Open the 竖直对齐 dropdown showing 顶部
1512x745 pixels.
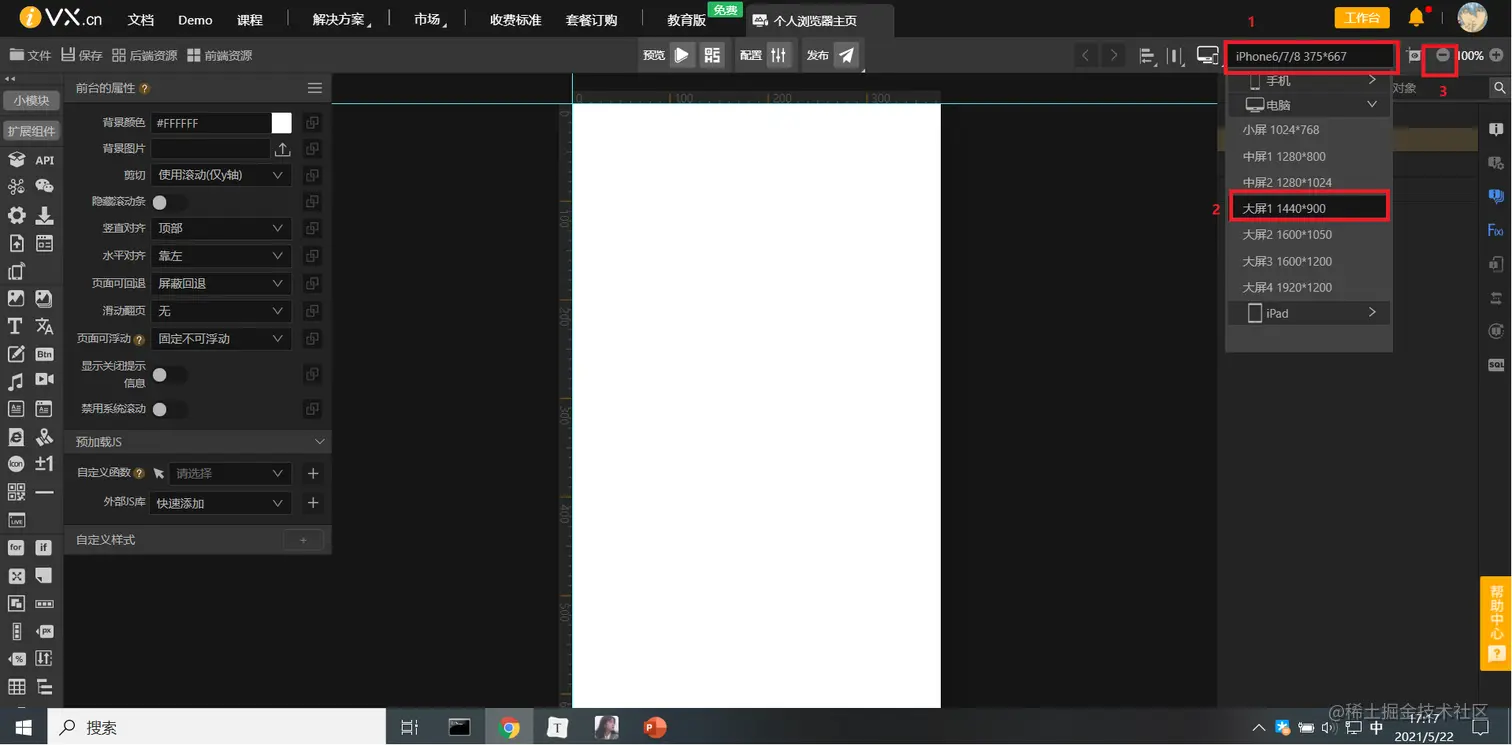pyautogui.click(x=221, y=228)
